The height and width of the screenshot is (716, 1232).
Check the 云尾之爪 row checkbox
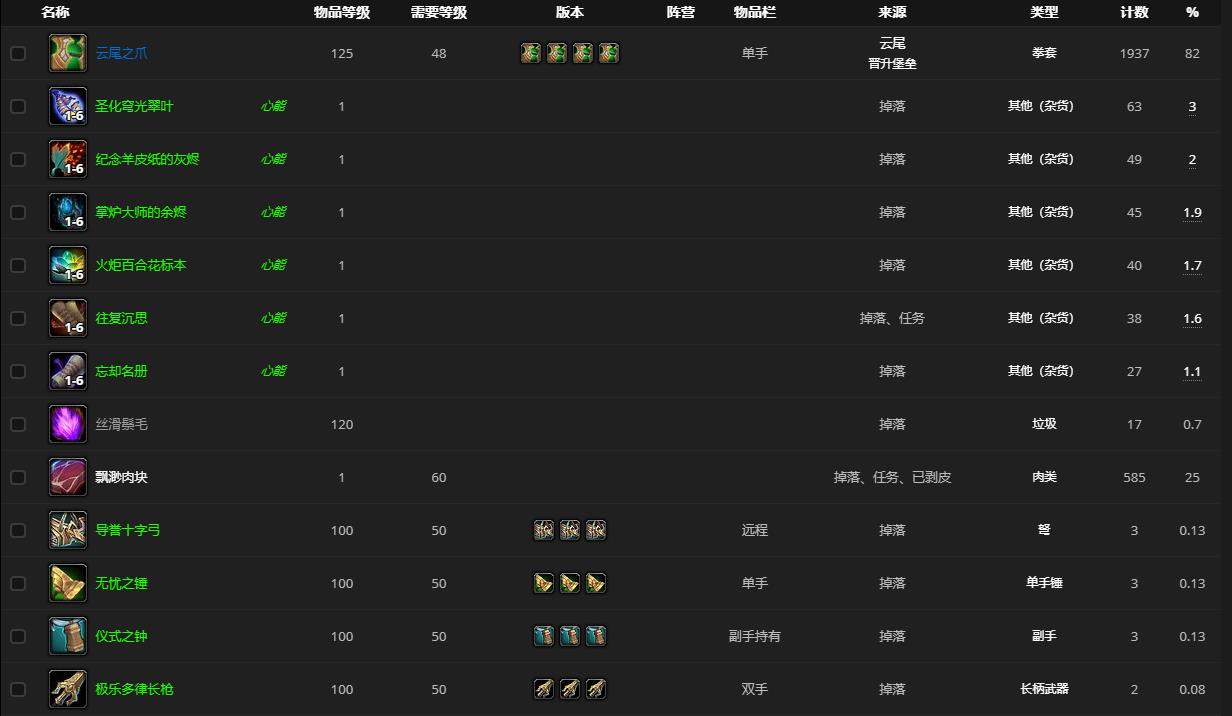pyautogui.click(x=18, y=53)
